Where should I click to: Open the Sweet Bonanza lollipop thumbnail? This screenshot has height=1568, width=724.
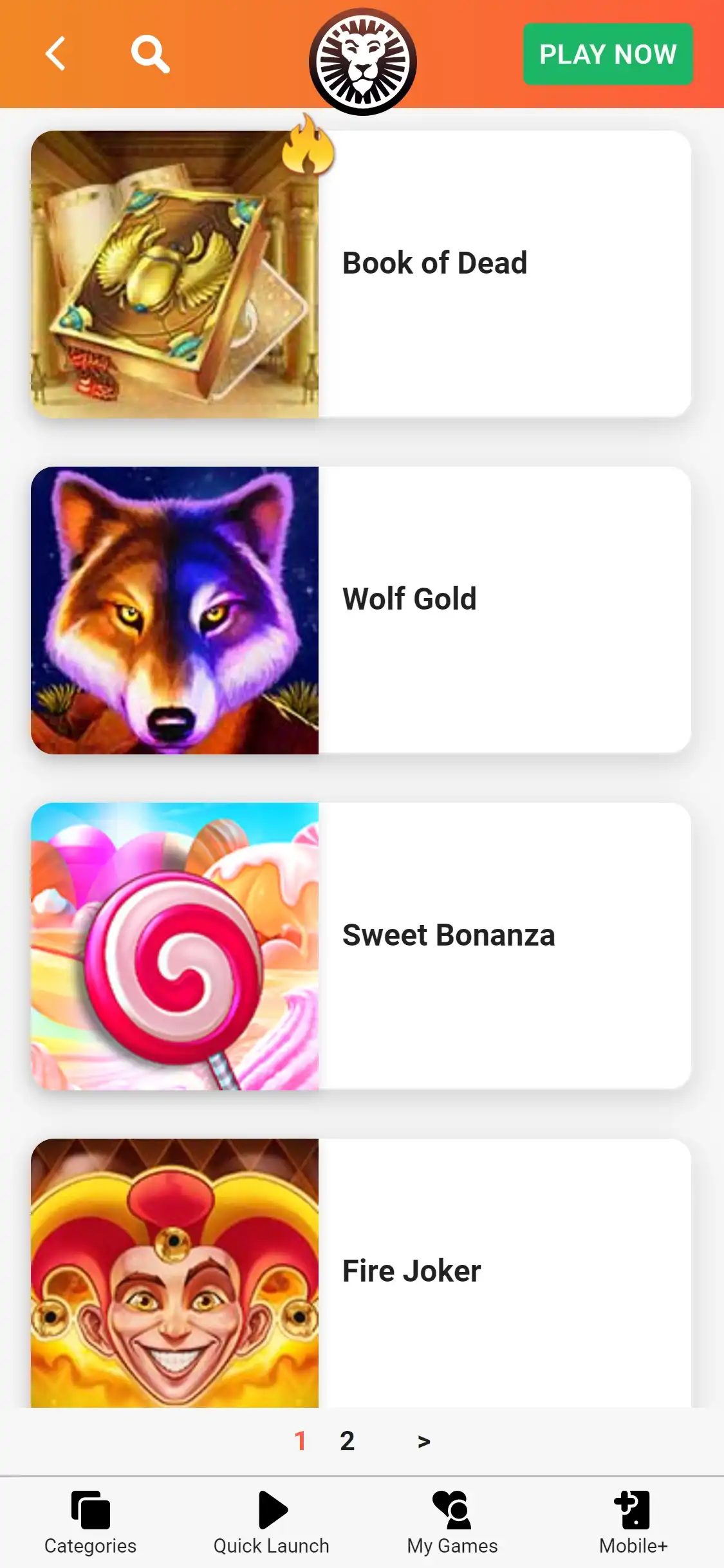click(x=174, y=946)
